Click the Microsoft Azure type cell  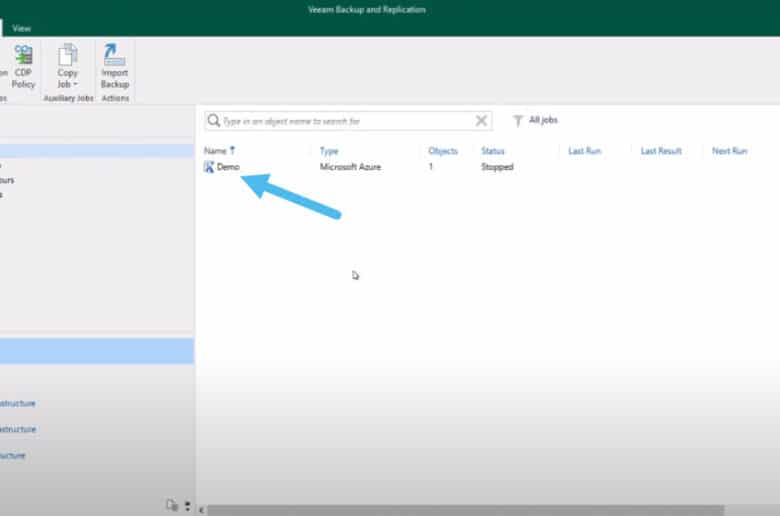click(x=350, y=167)
